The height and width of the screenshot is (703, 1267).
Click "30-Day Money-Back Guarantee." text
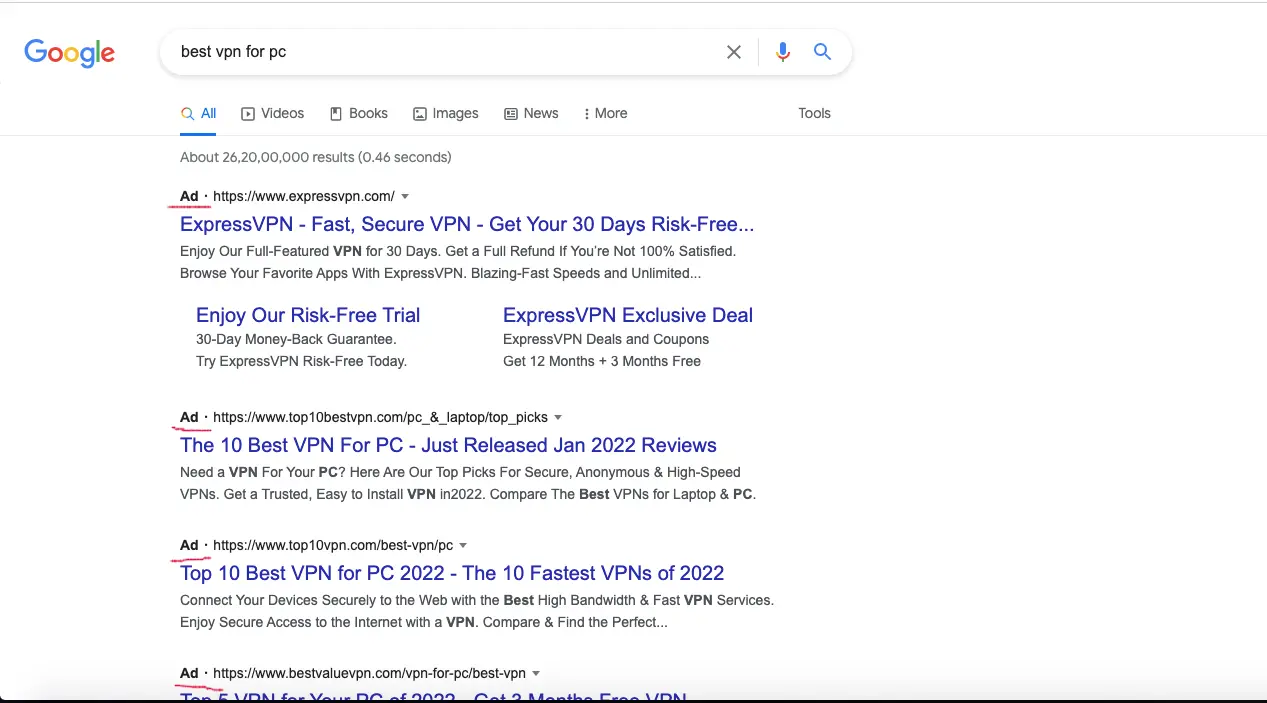(x=296, y=339)
